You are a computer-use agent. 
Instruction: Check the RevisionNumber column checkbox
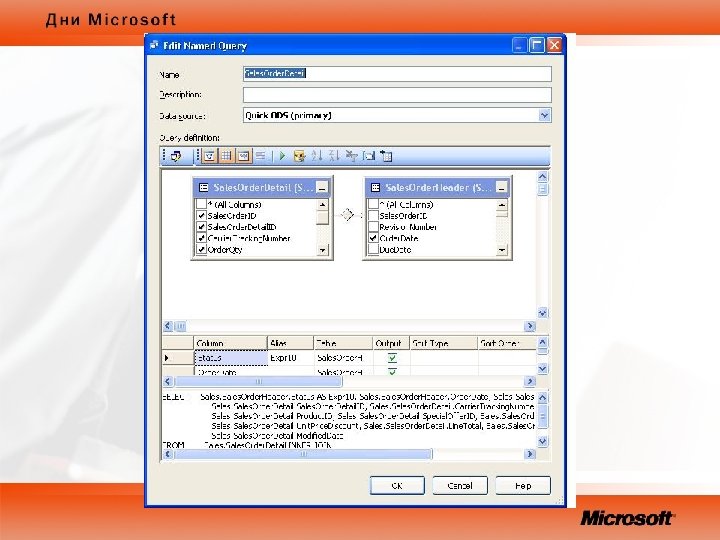[x=373, y=227]
